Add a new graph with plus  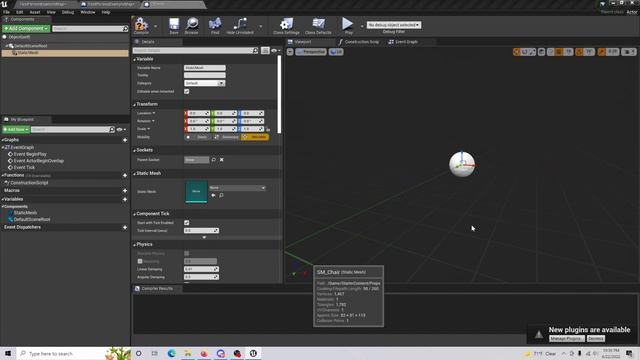point(125,140)
